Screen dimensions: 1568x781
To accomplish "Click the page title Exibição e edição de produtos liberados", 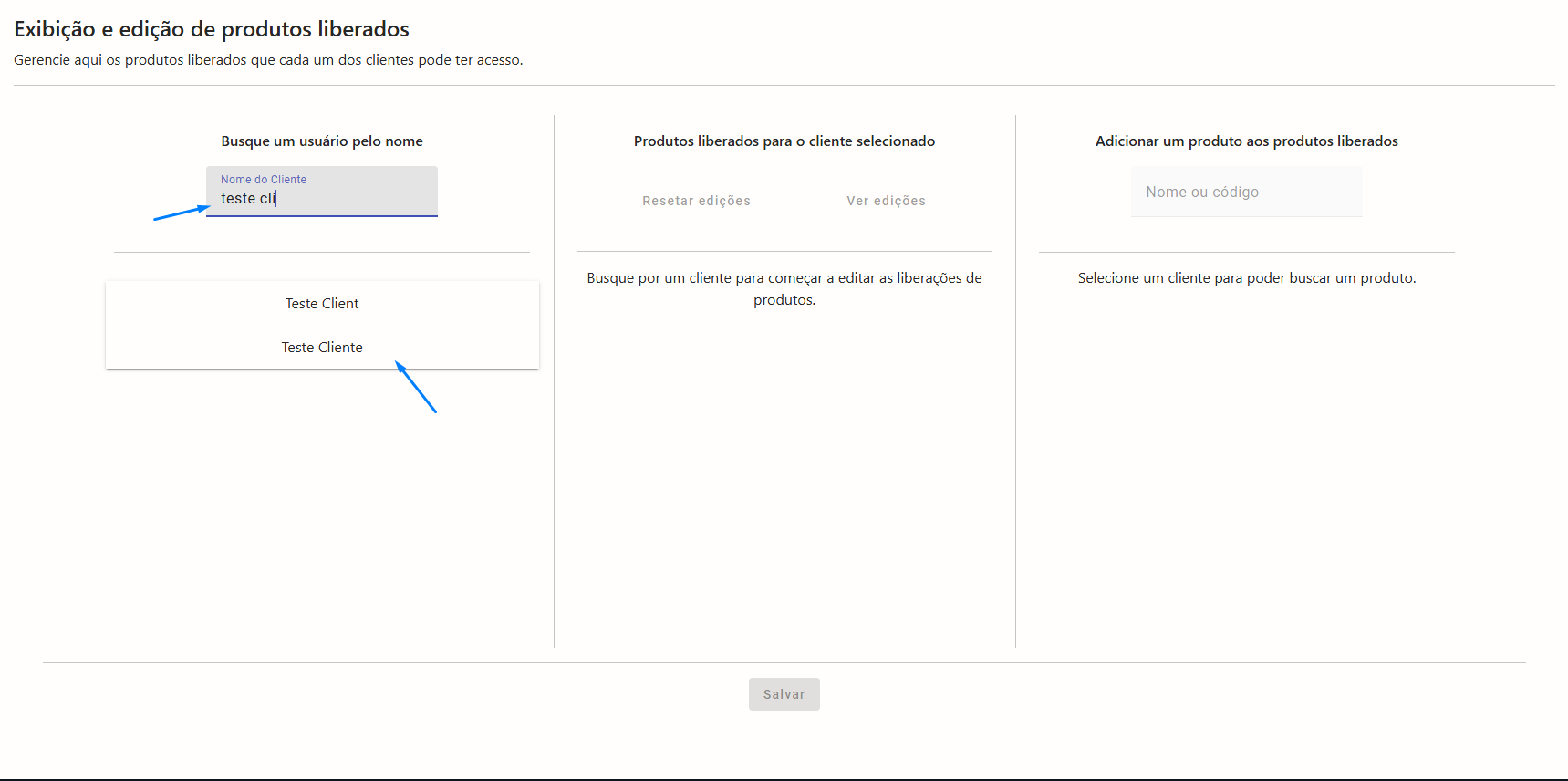I will [212, 29].
